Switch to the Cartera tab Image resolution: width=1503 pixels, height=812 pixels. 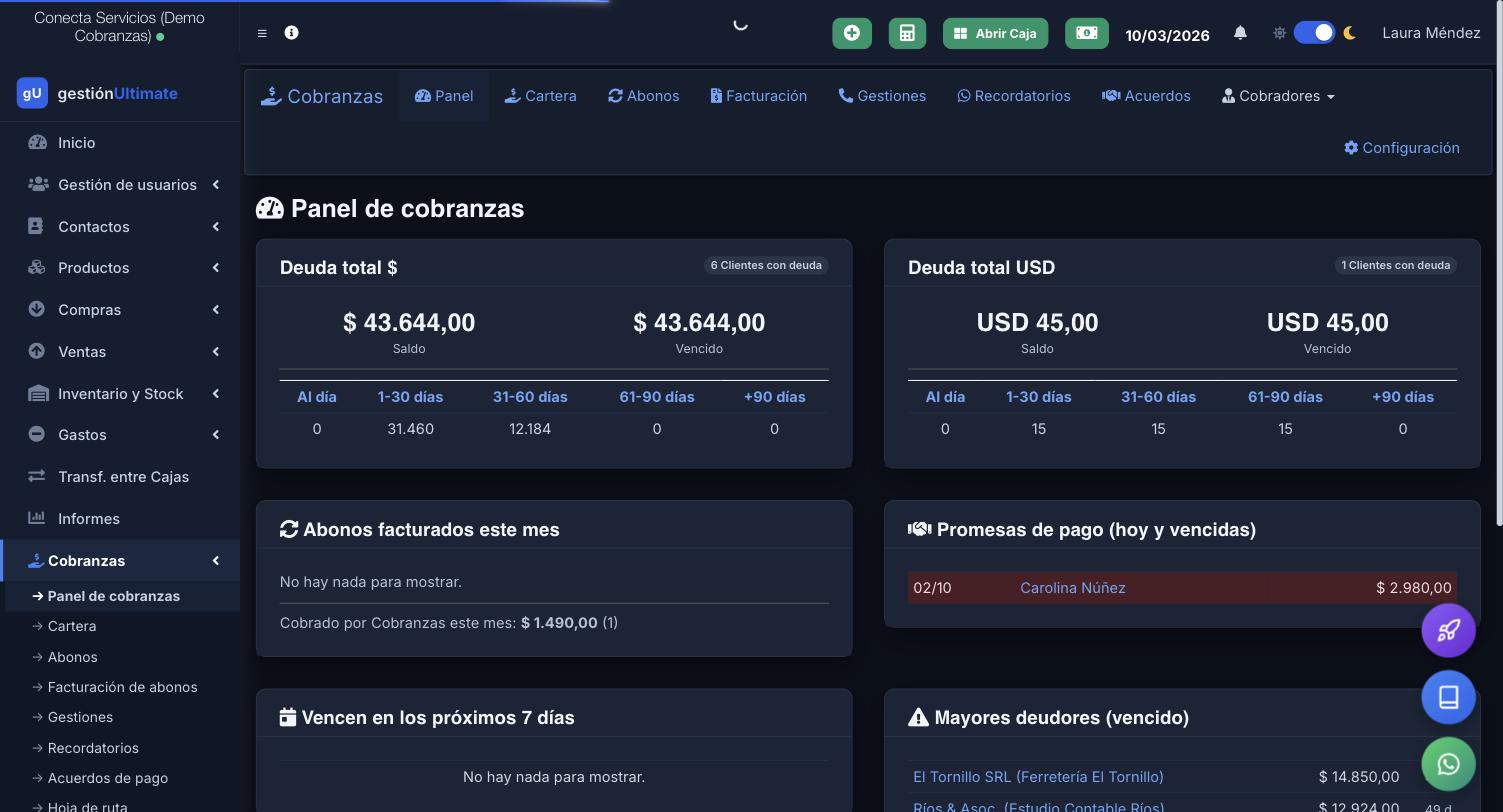coord(540,96)
